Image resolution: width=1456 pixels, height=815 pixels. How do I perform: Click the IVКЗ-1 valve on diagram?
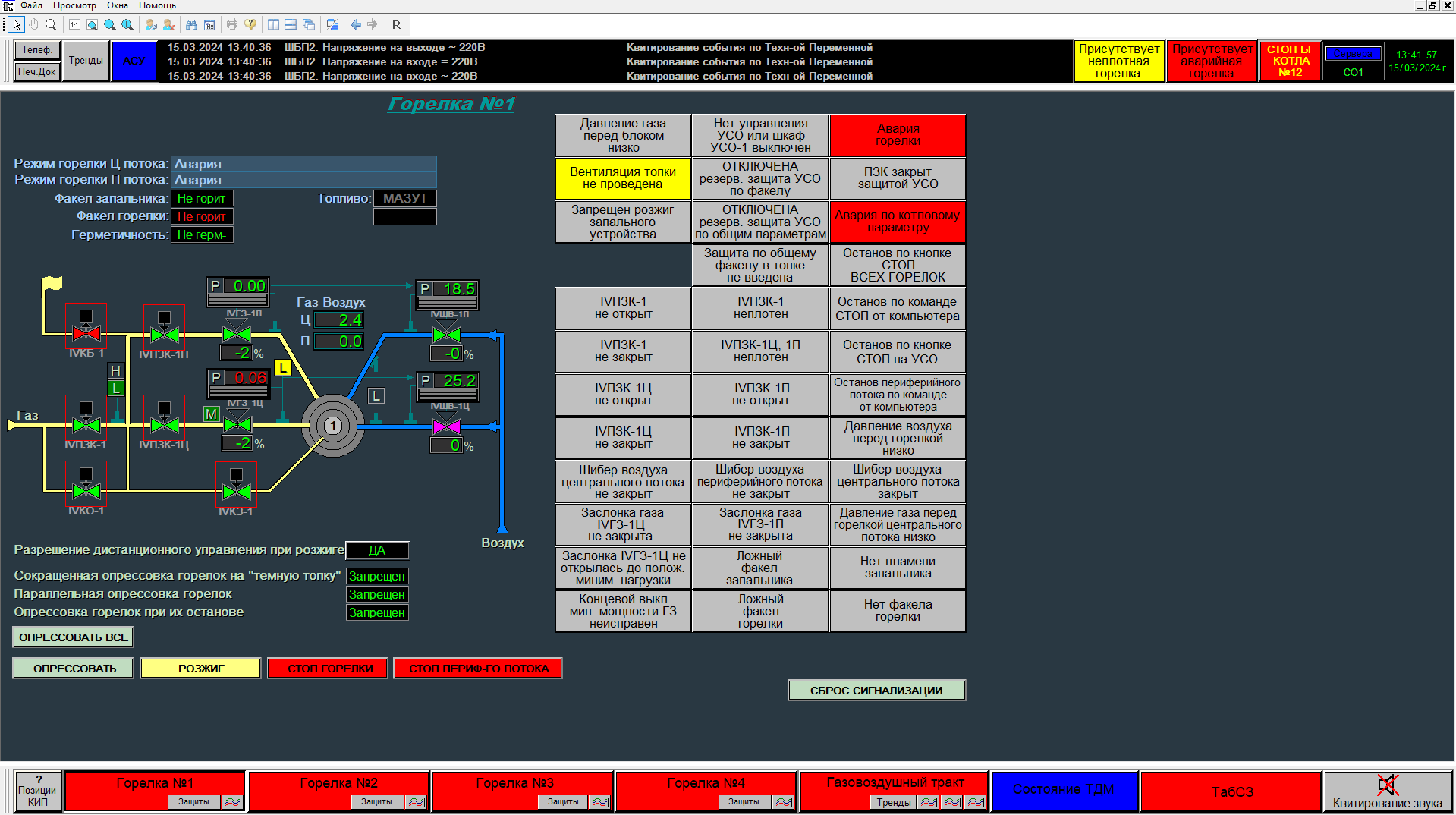click(x=236, y=491)
